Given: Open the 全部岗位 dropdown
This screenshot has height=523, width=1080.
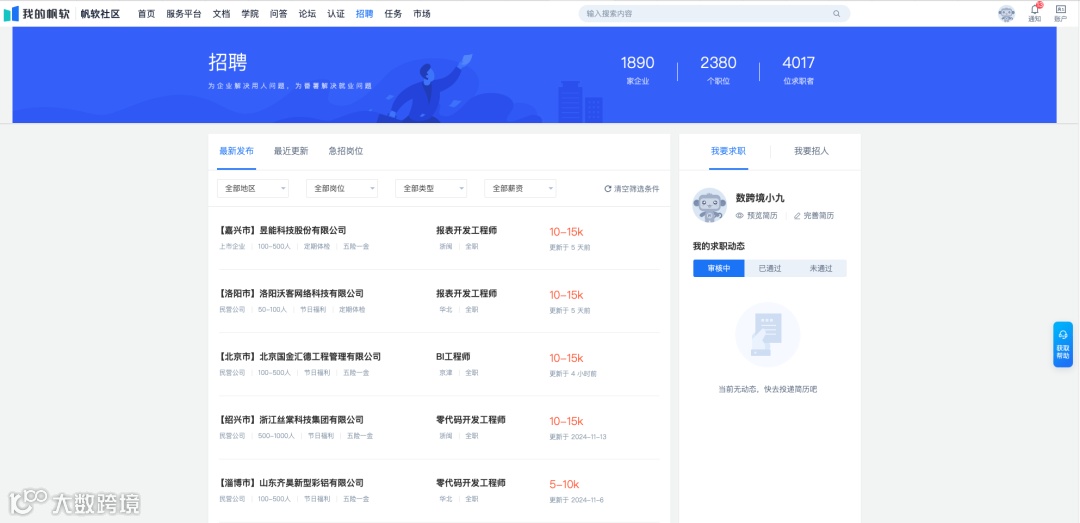Looking at the screenshot, I should (342, 188).
